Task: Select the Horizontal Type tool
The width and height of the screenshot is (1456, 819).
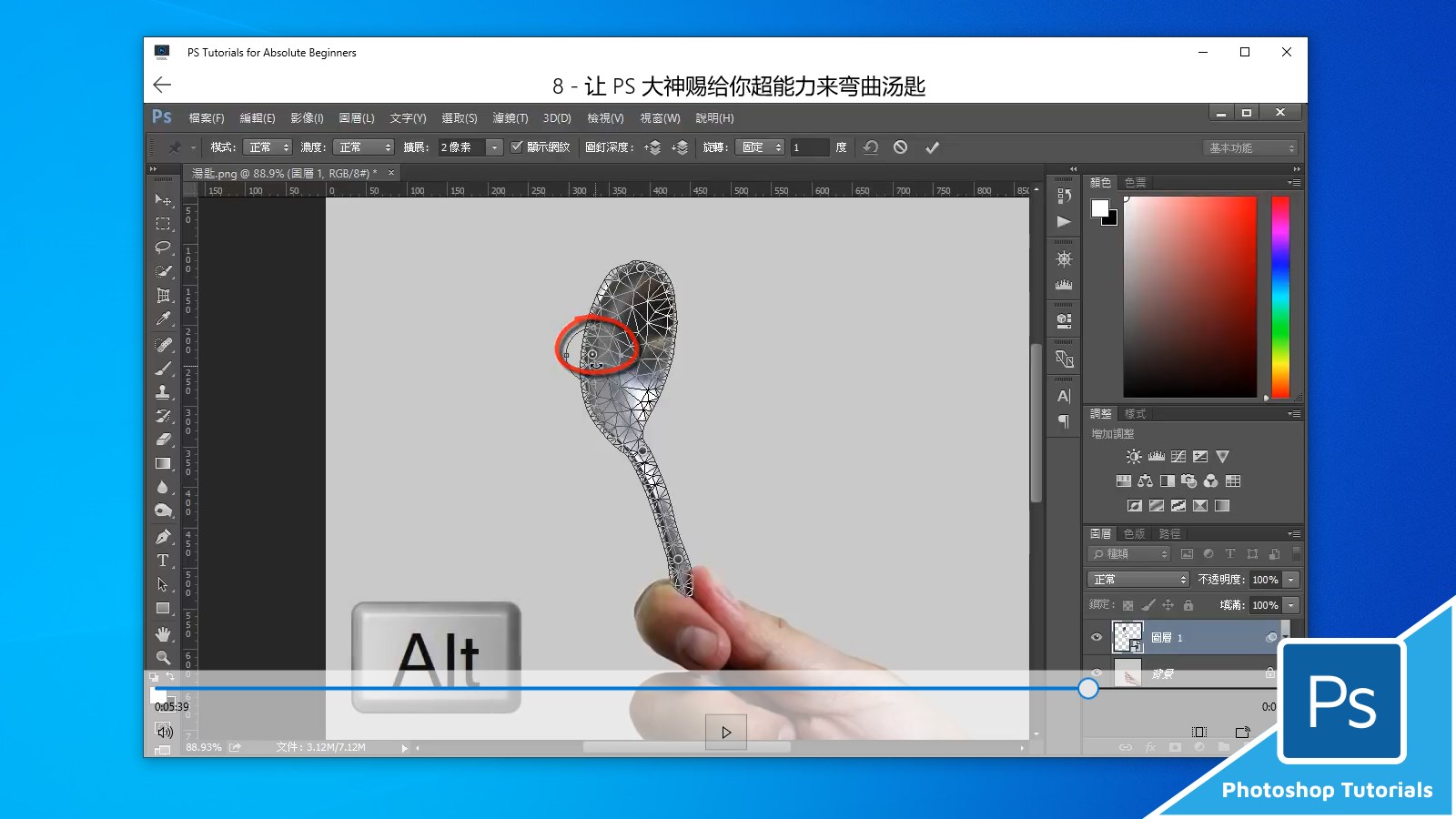Action: click(163, 561)
